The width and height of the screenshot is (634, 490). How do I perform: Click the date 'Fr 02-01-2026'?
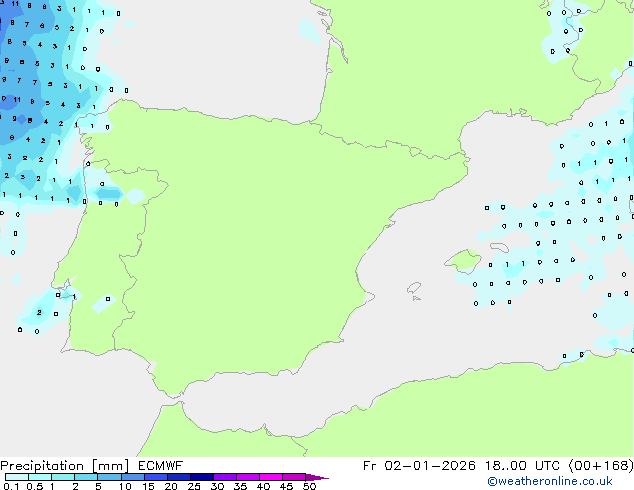419,466
